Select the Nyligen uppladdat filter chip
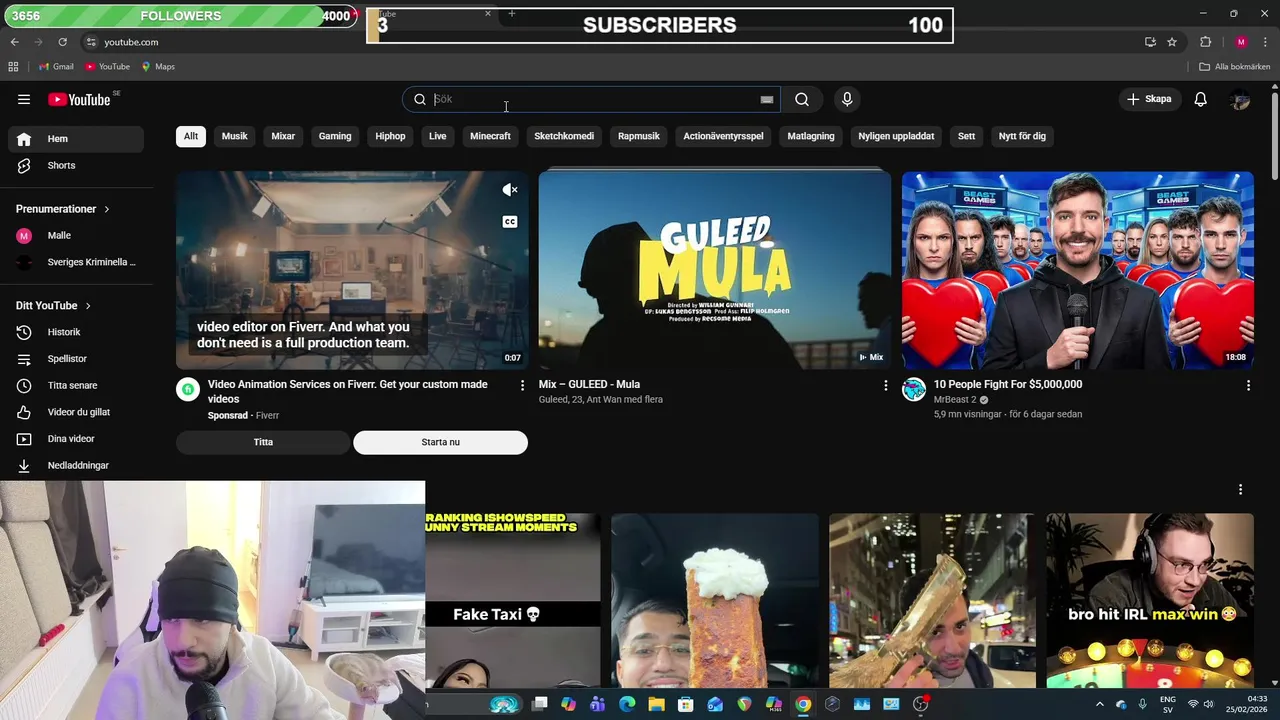 [896, 136]
